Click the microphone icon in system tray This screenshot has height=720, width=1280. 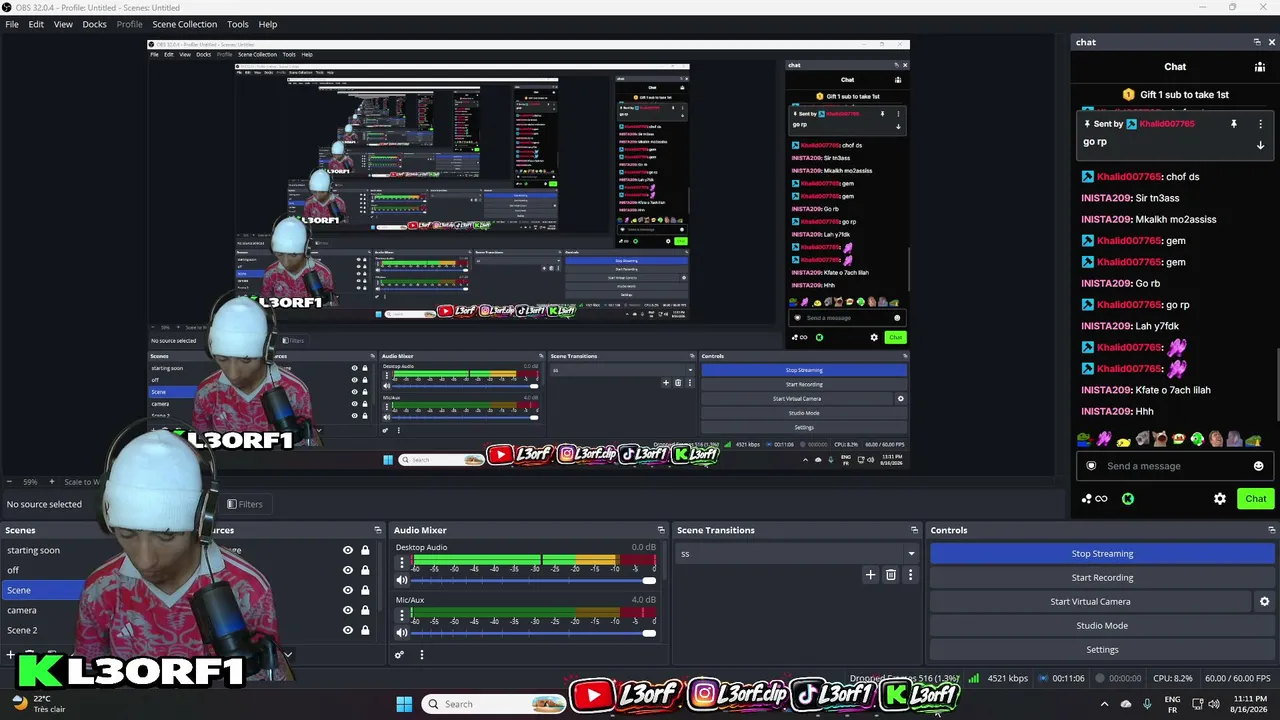(1147, 704)
